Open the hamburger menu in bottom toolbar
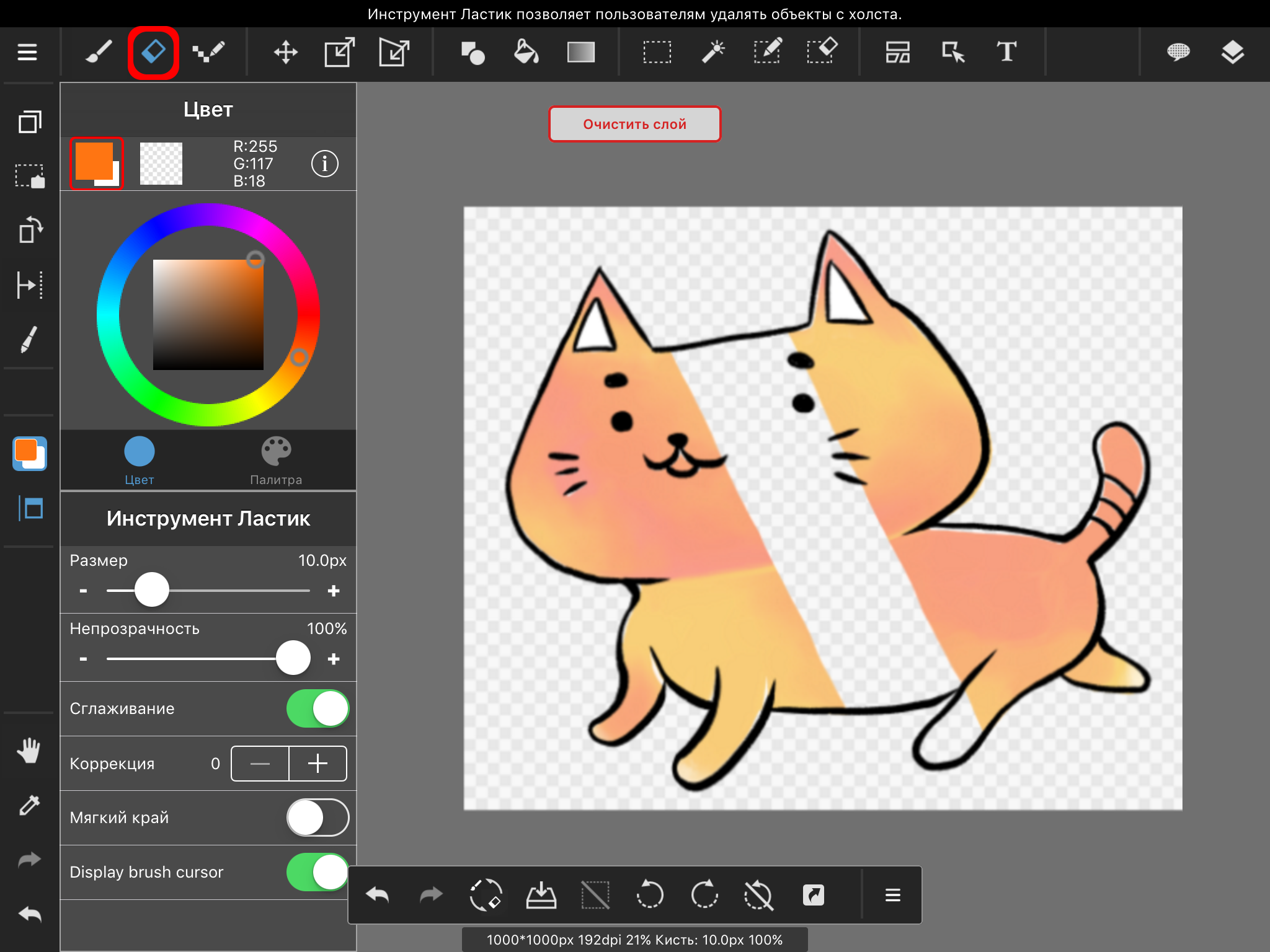 click(x=893, y=892)
